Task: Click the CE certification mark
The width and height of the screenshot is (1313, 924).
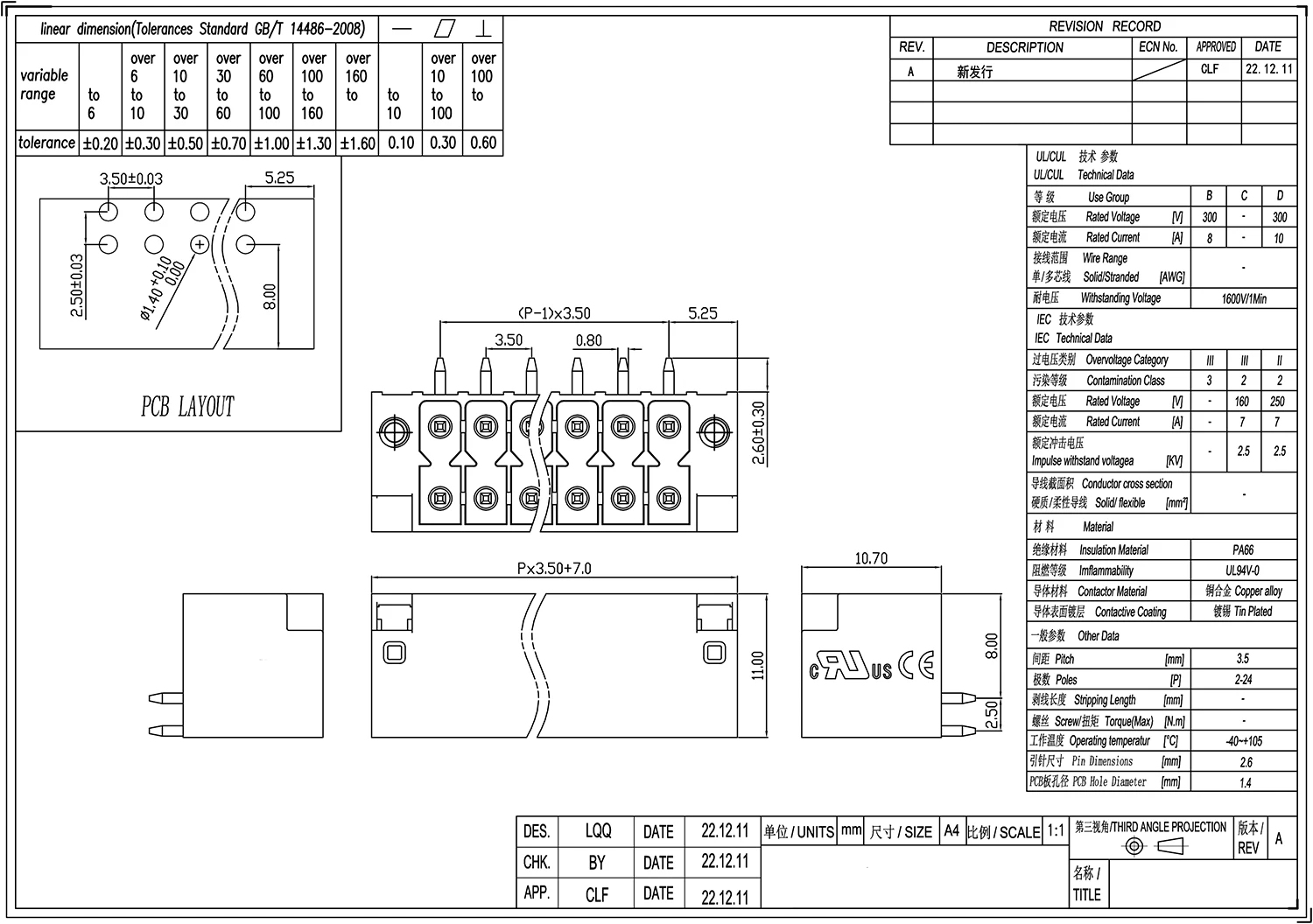Action: coord(916,666)
